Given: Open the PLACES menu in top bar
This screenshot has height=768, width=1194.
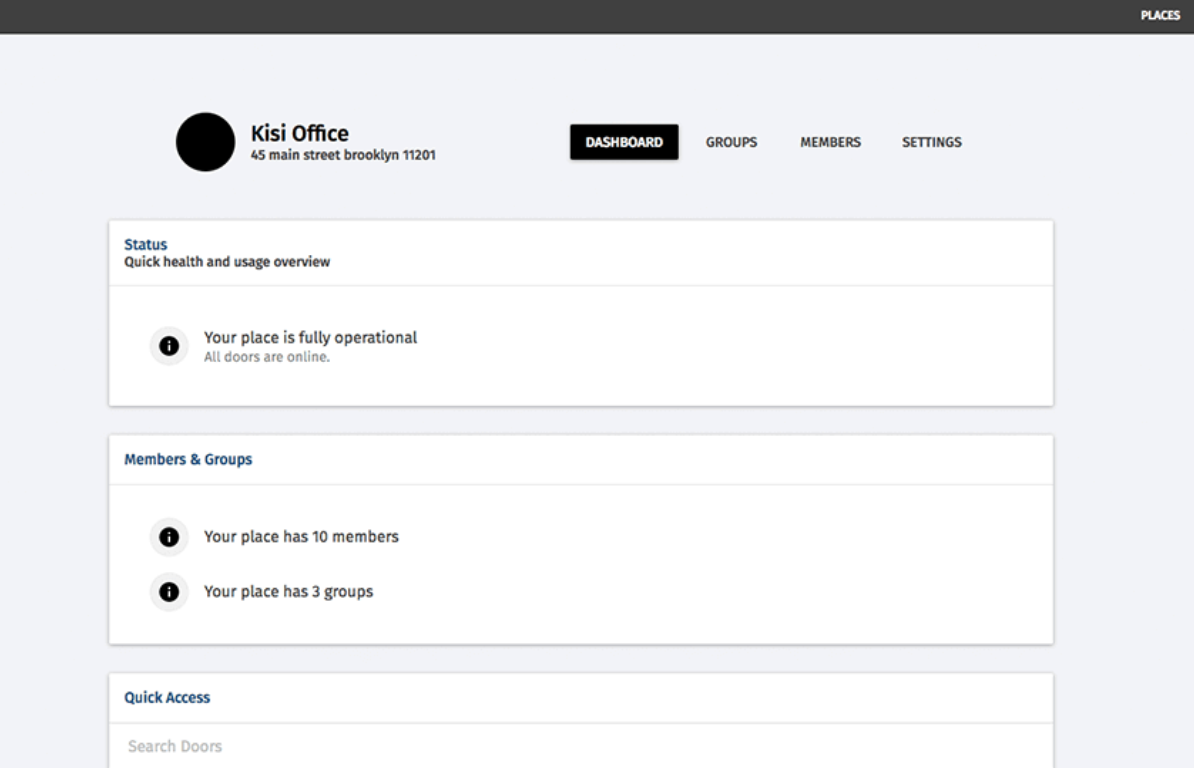Looking at the screenshot, I should 1160,16.
